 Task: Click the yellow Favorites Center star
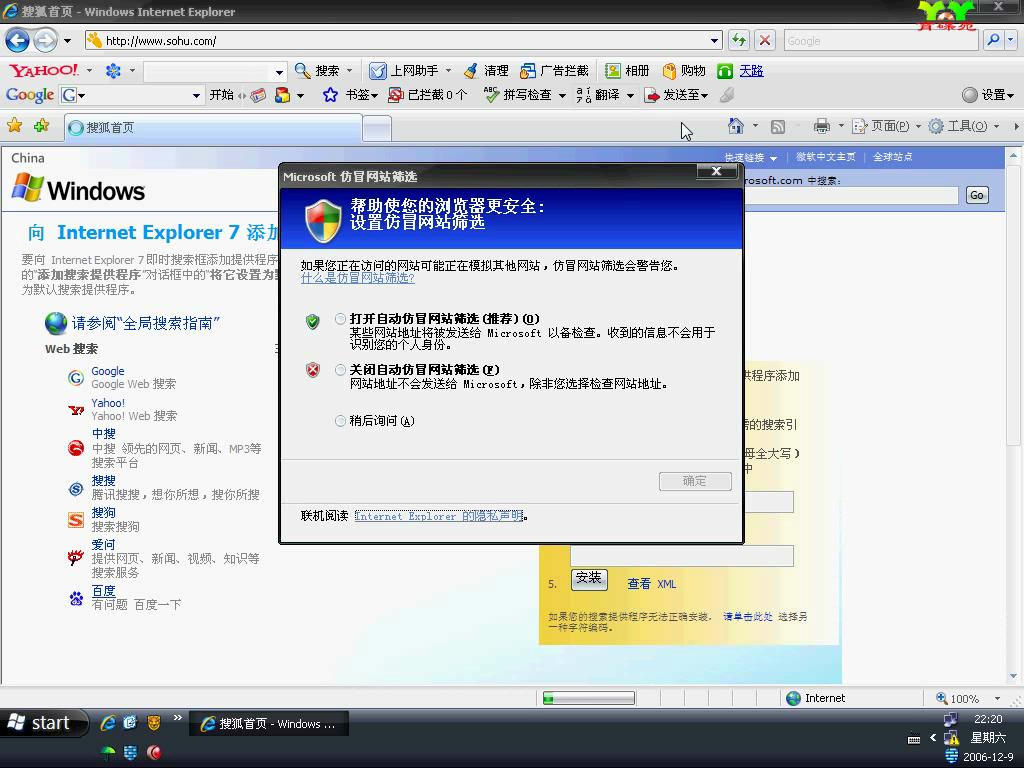click(14, 125)
